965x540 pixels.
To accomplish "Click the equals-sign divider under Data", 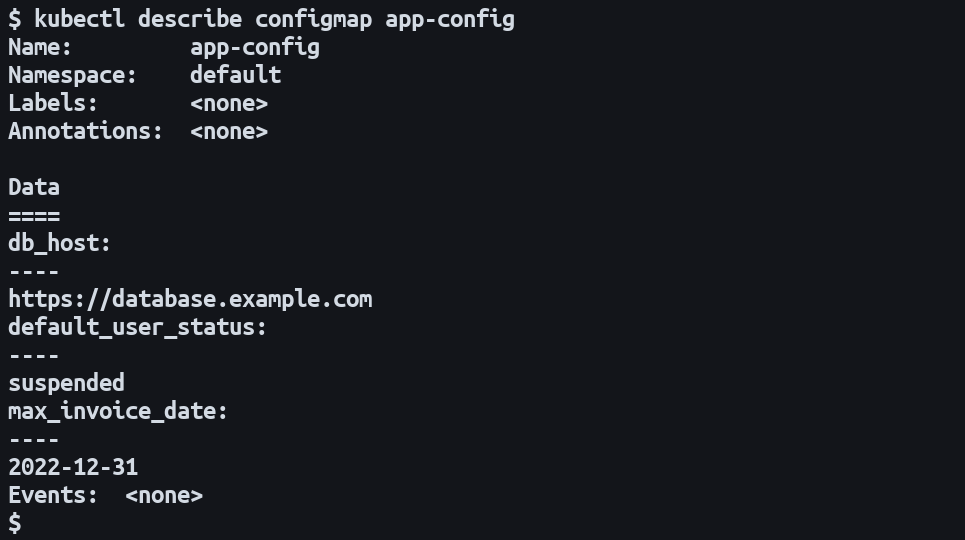I will click(34, 215).
